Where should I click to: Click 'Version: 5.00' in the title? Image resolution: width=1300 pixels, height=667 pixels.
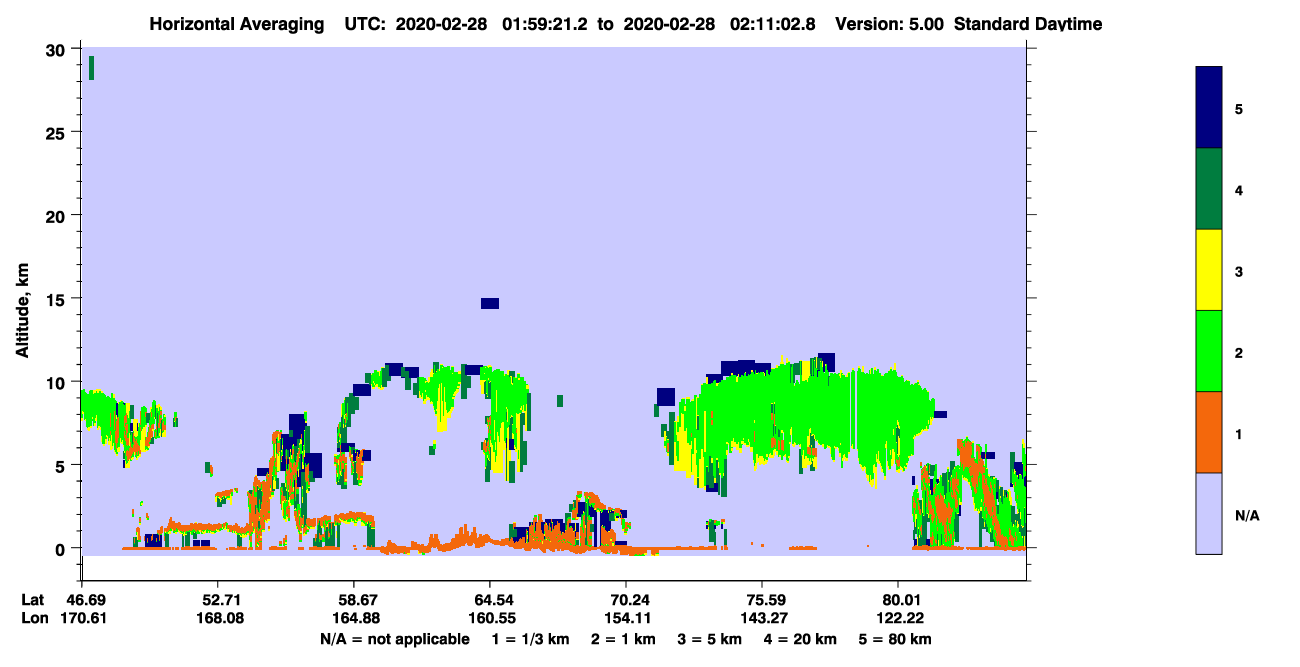coord(889,23)
